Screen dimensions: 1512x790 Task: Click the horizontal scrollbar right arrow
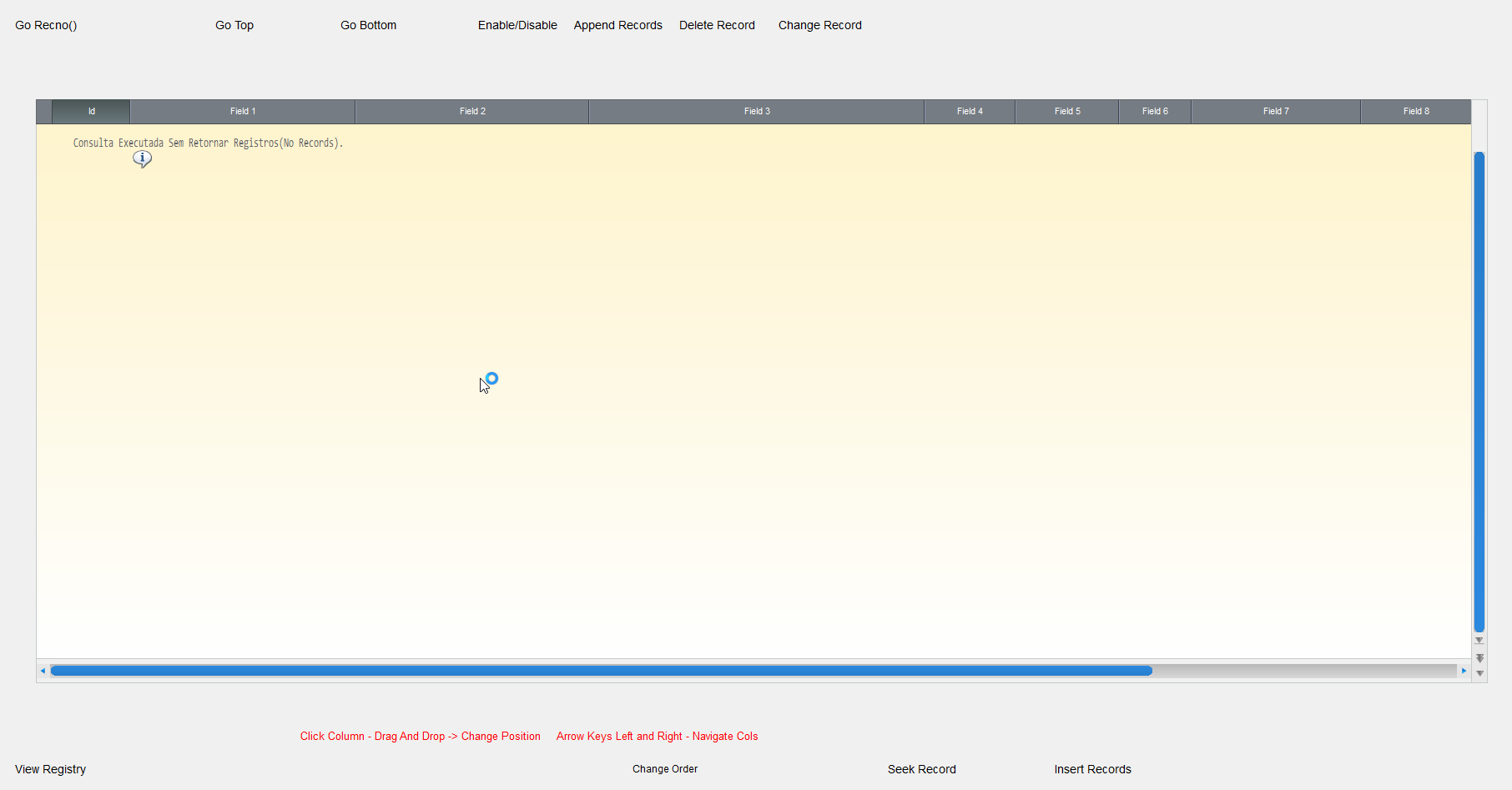coord(1464,671)
